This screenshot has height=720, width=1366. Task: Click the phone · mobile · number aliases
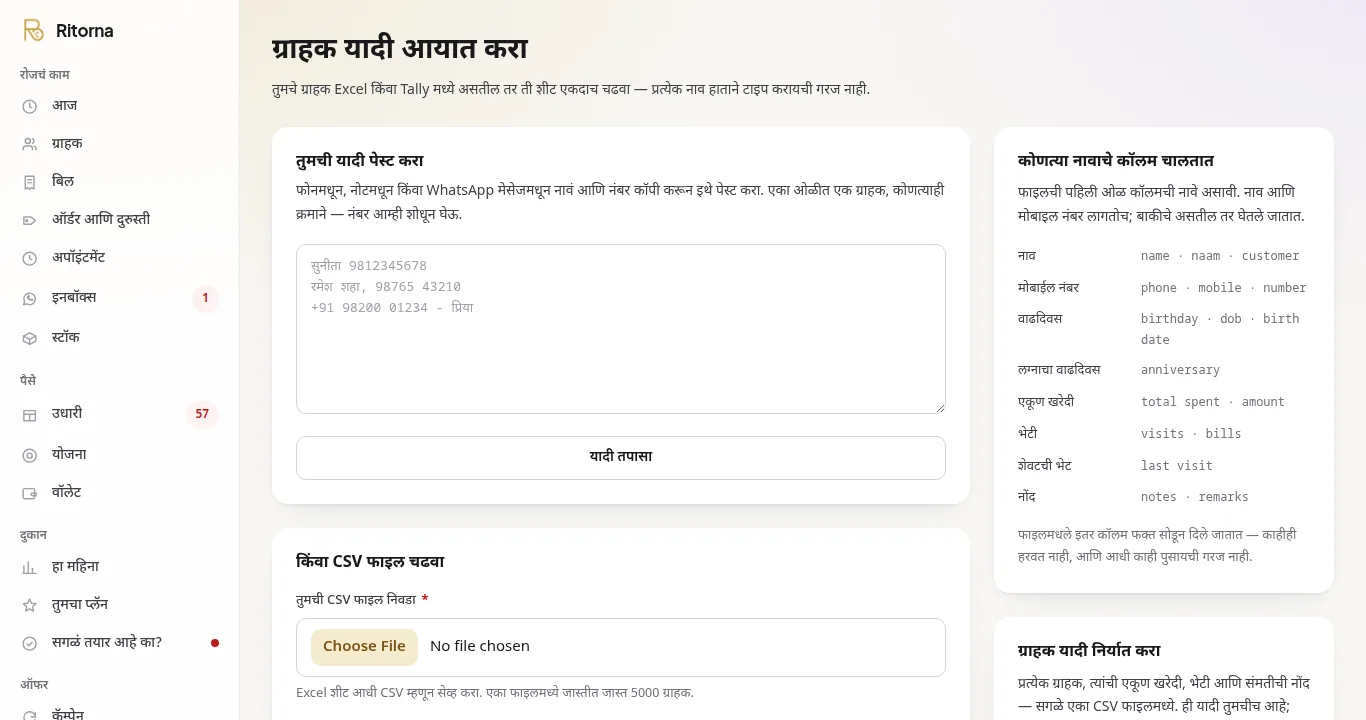[x=1223, y=288]
